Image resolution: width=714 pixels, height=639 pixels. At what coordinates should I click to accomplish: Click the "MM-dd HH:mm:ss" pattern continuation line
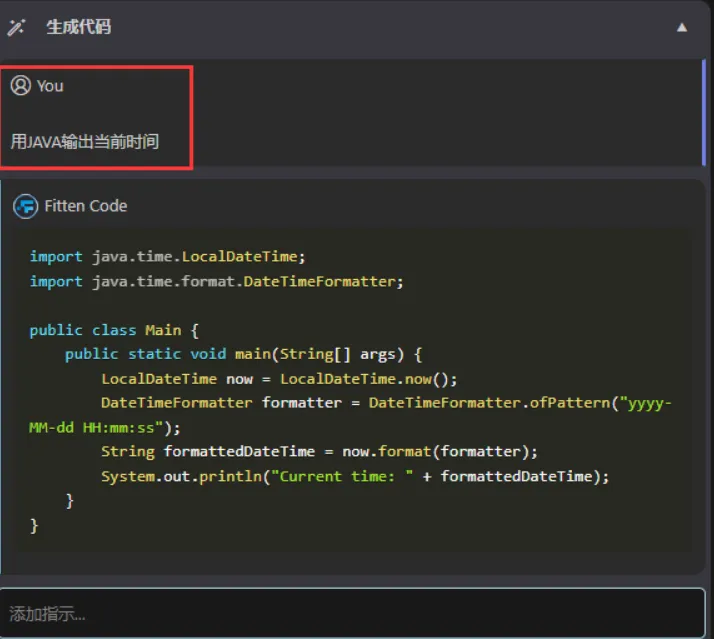coord(105,428)
